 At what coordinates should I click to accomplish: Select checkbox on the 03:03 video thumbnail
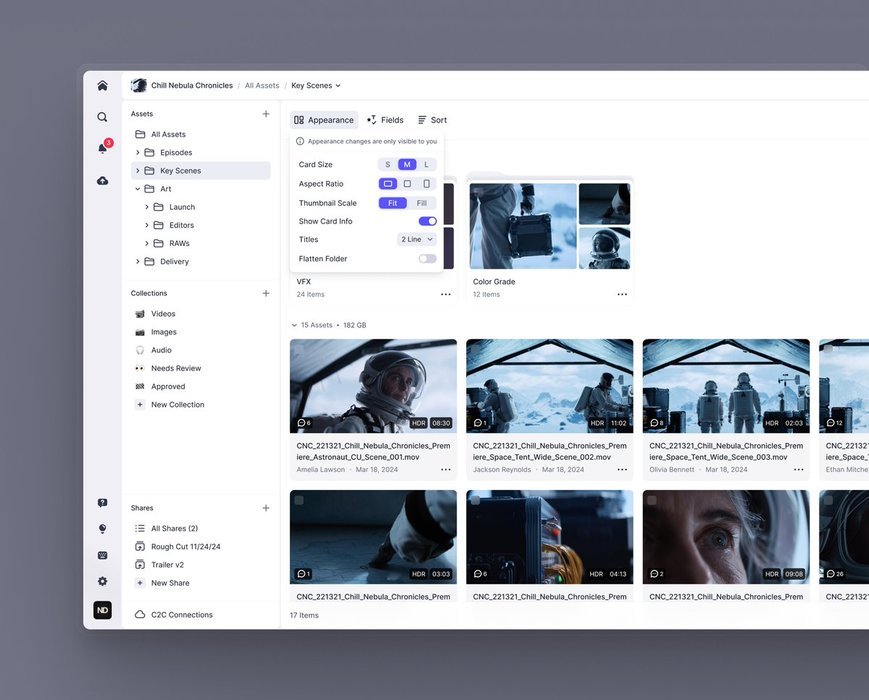pos(299,500)
